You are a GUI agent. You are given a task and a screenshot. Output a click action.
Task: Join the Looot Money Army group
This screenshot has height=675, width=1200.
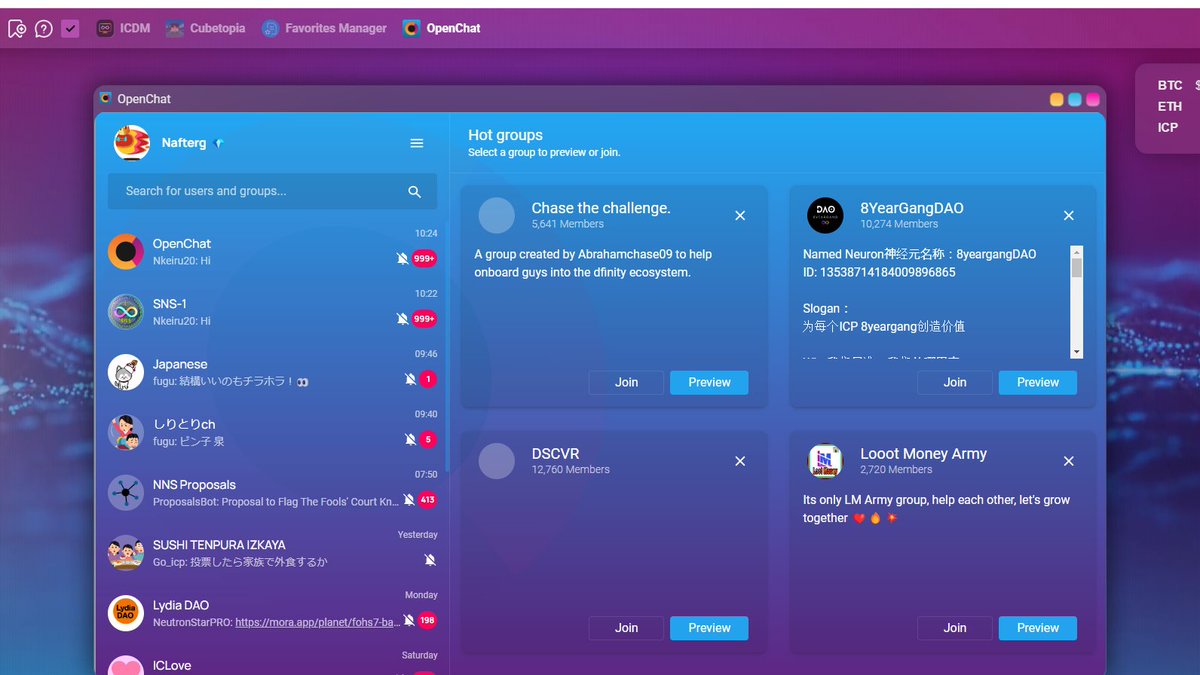955,628
